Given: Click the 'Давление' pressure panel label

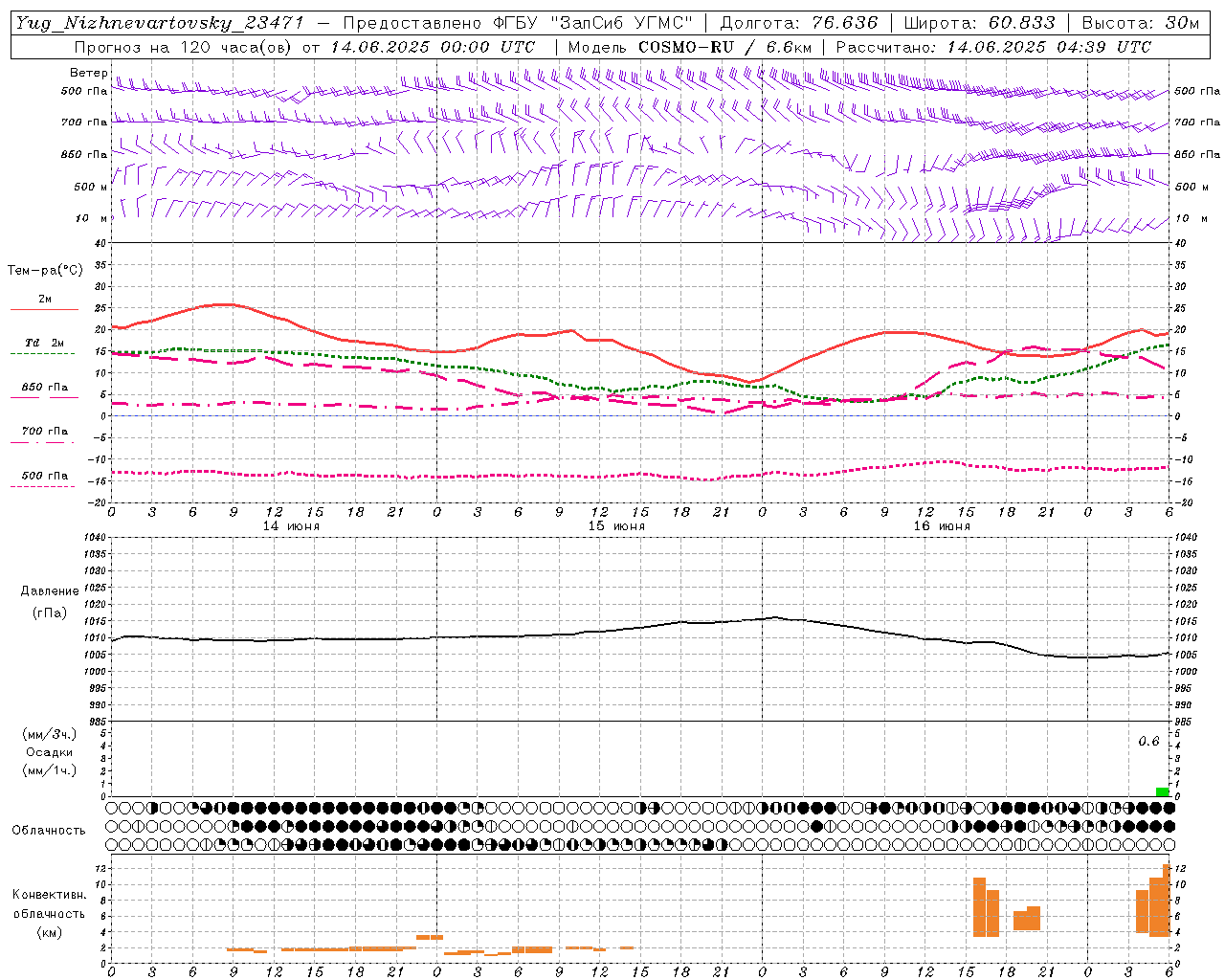Looking at the screenshot, I should coord(50,591).
